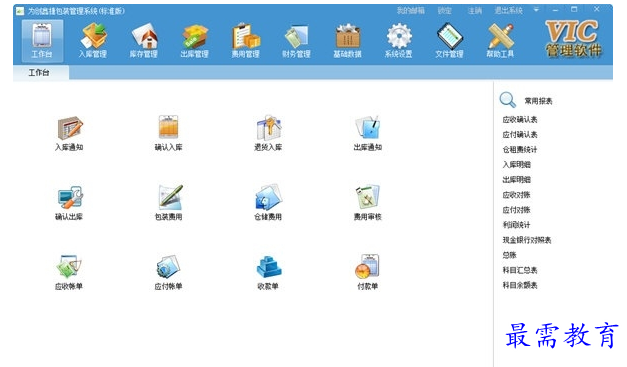Viewport: 627px width, 367px height.
Task: Open the 科目汇总表 report
Action: (520, 270)
